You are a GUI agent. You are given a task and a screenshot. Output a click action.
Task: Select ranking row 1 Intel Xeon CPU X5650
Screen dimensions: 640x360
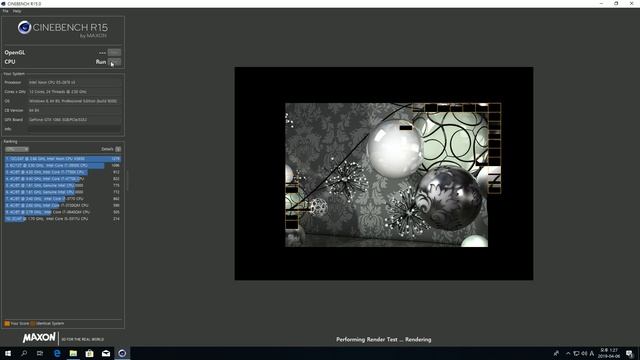63,159
